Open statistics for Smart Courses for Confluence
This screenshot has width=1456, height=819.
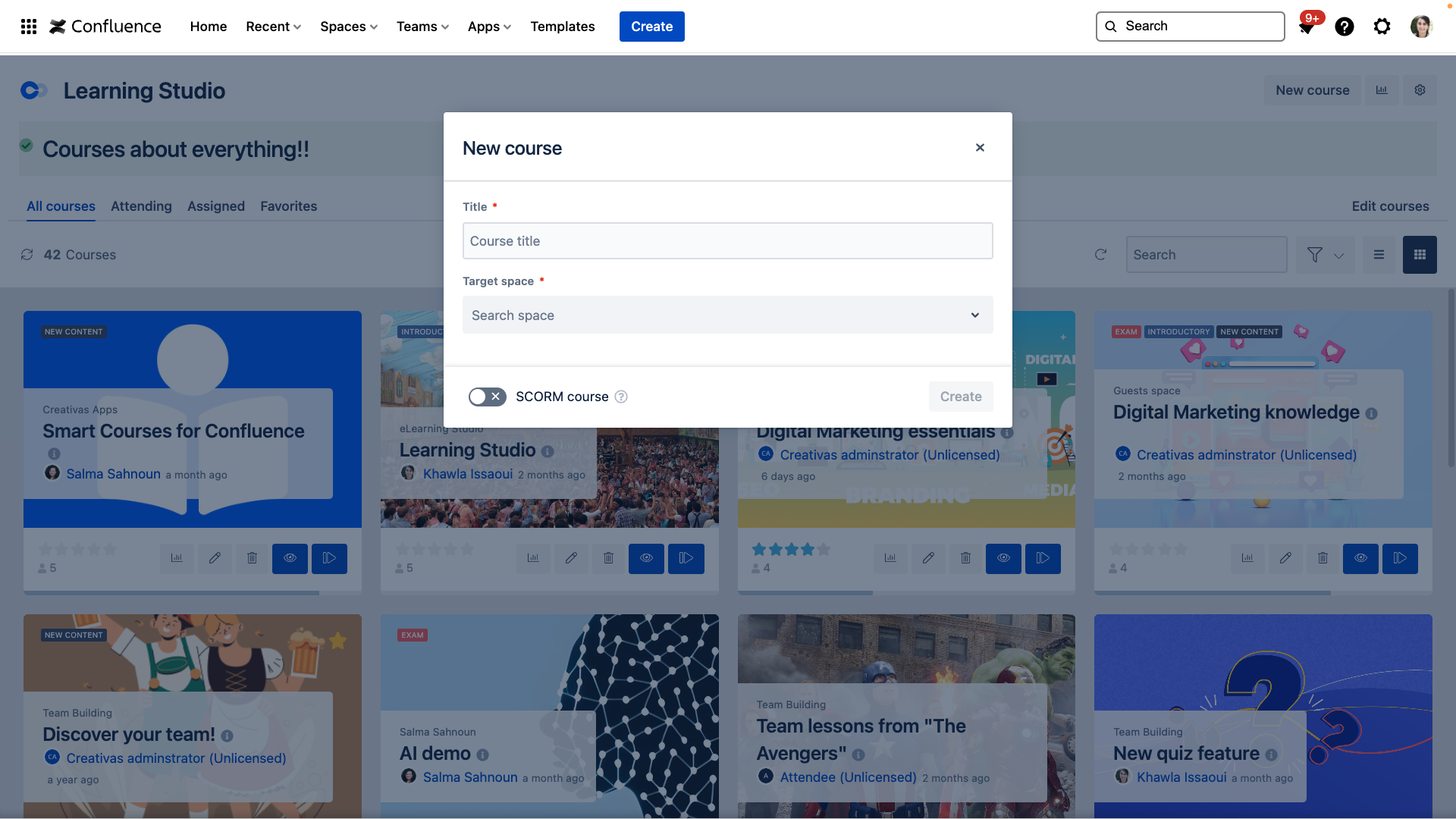point(177,558)
